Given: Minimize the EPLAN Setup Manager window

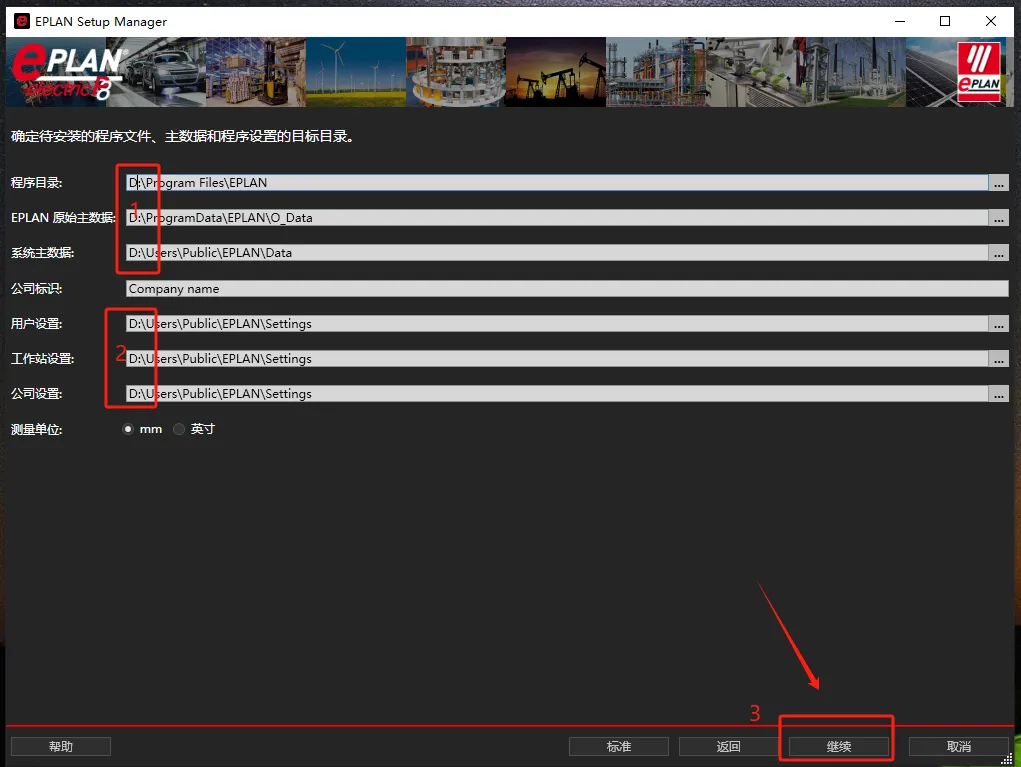Looking at the screenshot, I should pyautogui.click(x=900, y=21).
